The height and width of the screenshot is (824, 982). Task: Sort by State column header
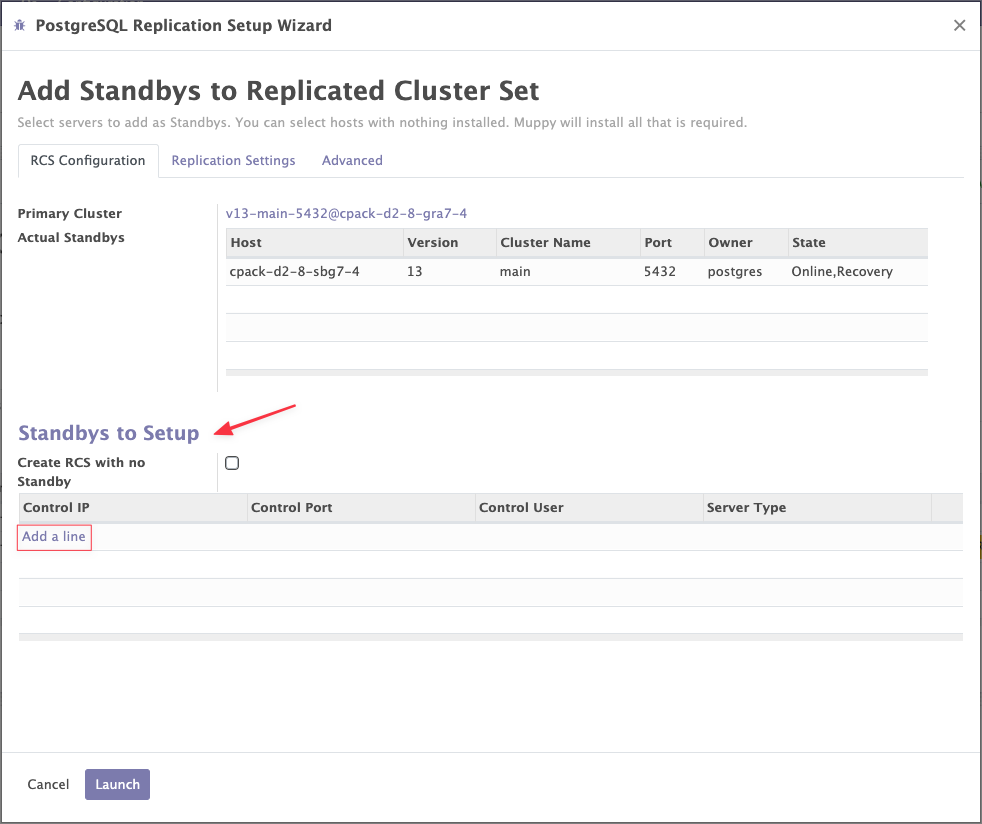click(x=809, y=243)
